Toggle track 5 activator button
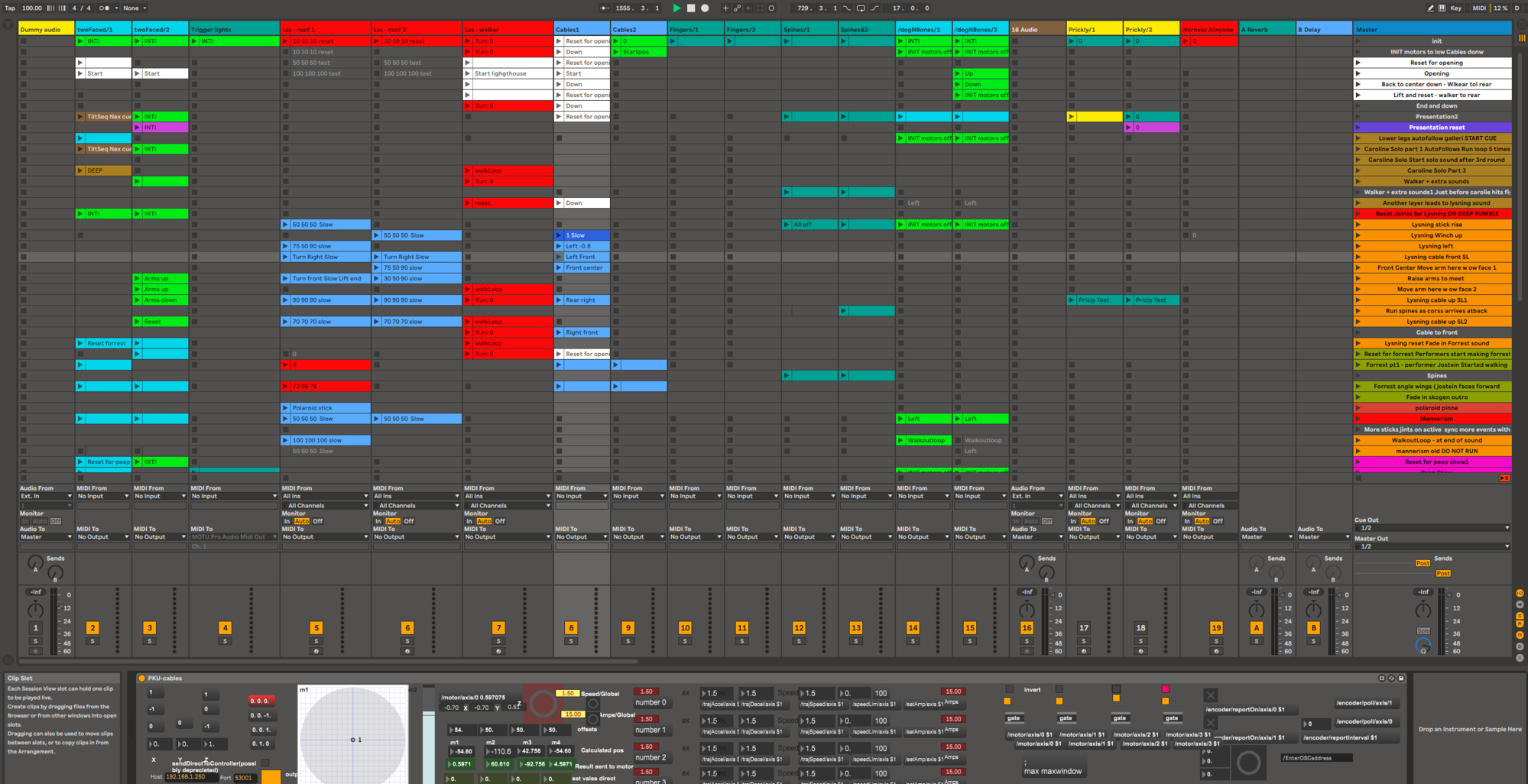The height and width of the screenshot is (784, 1528). coord(316,628)
